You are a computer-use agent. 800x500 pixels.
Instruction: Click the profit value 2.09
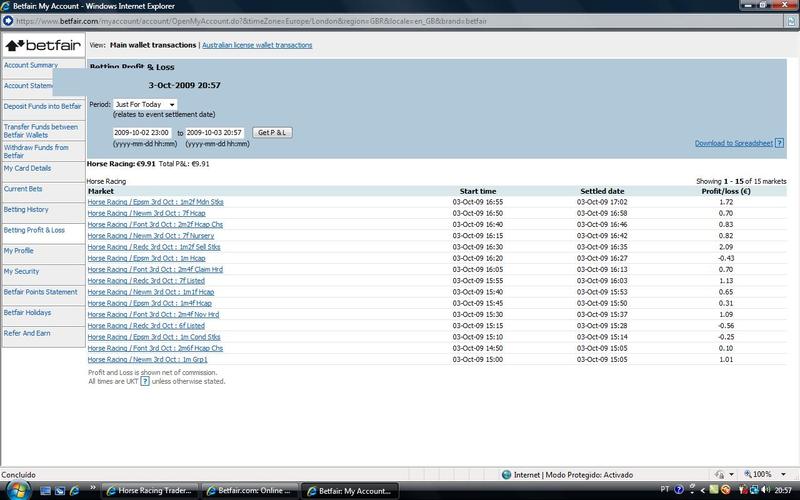coord(726,247)
